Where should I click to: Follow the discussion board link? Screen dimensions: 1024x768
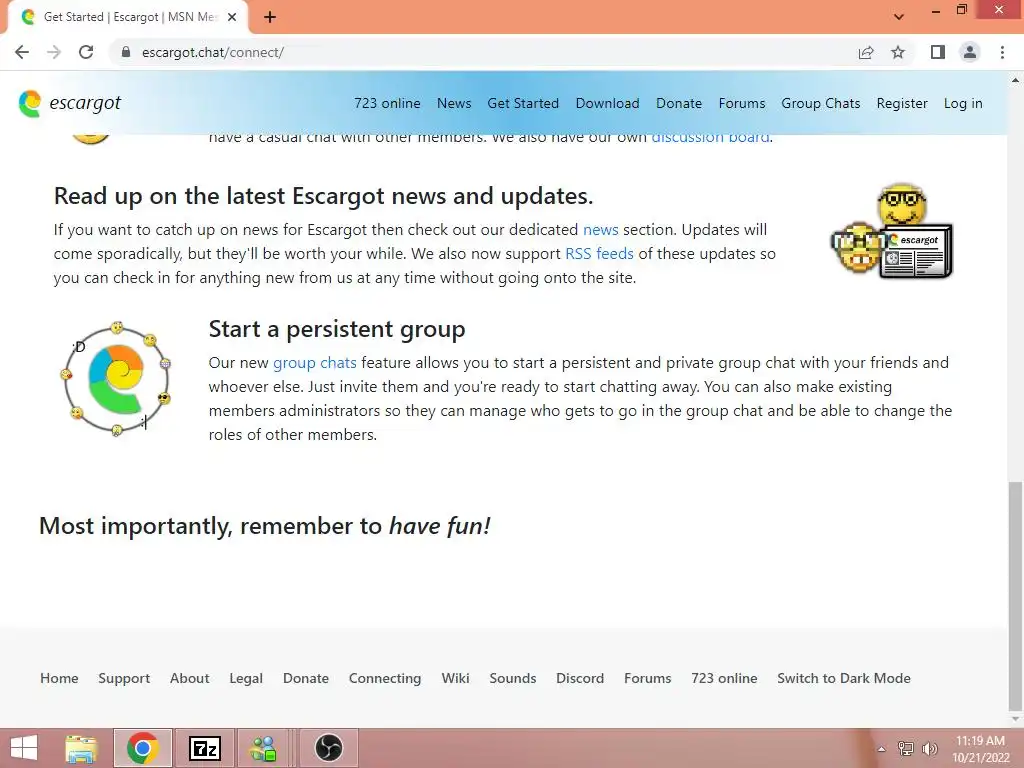[711, 137]
